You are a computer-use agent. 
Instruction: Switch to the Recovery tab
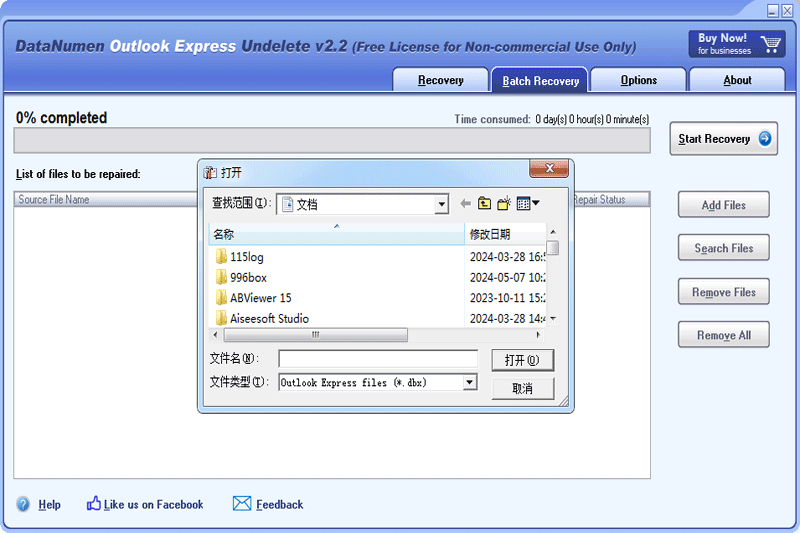[x=440, y=80]
